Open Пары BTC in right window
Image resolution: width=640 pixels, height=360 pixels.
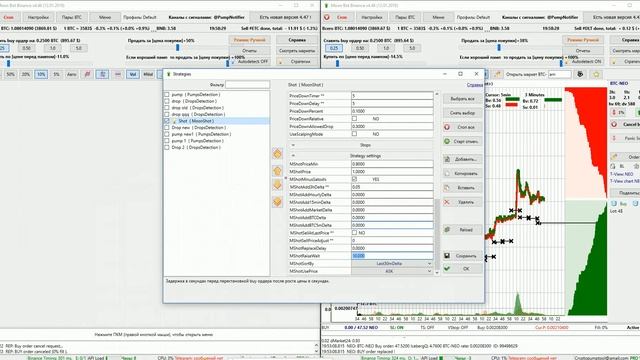pos(405,18)
